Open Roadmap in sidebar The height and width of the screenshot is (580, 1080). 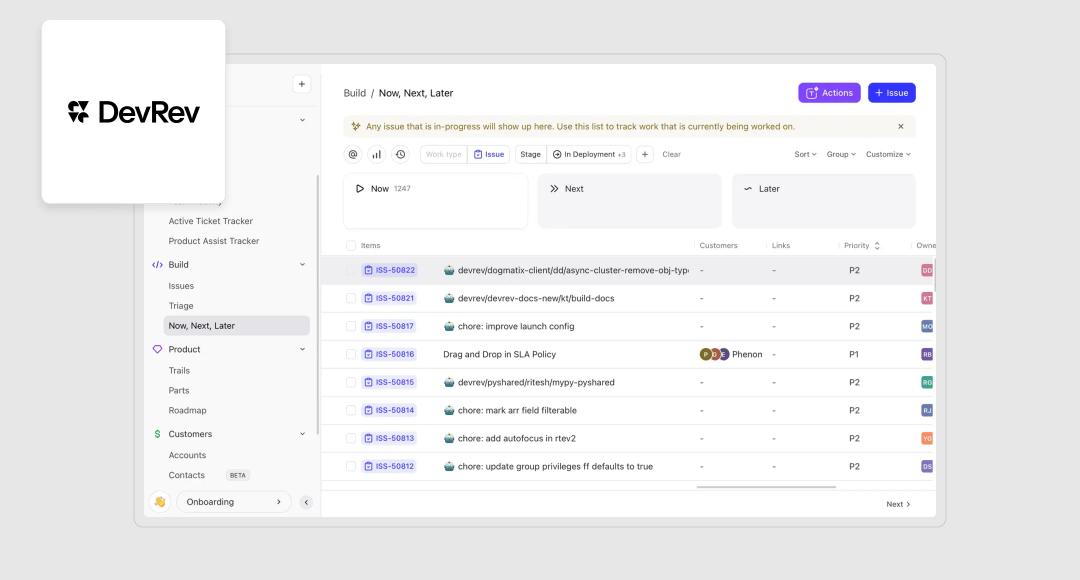tap(187, 411)
